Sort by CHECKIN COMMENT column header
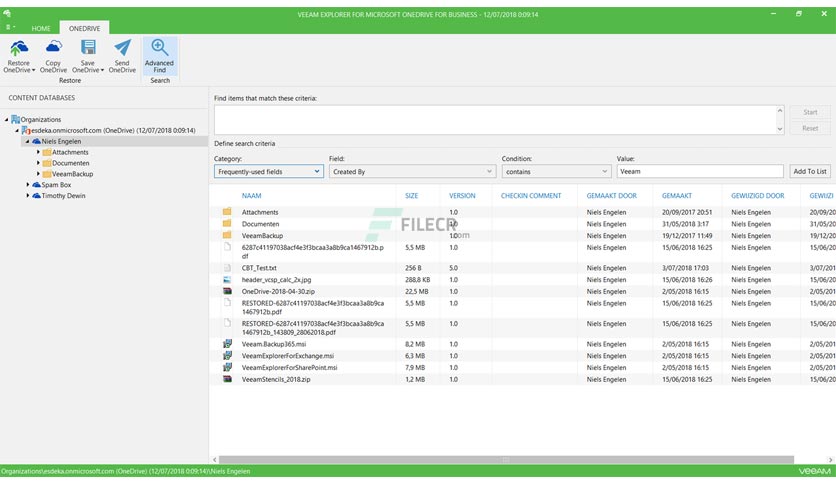 (530, 196)
